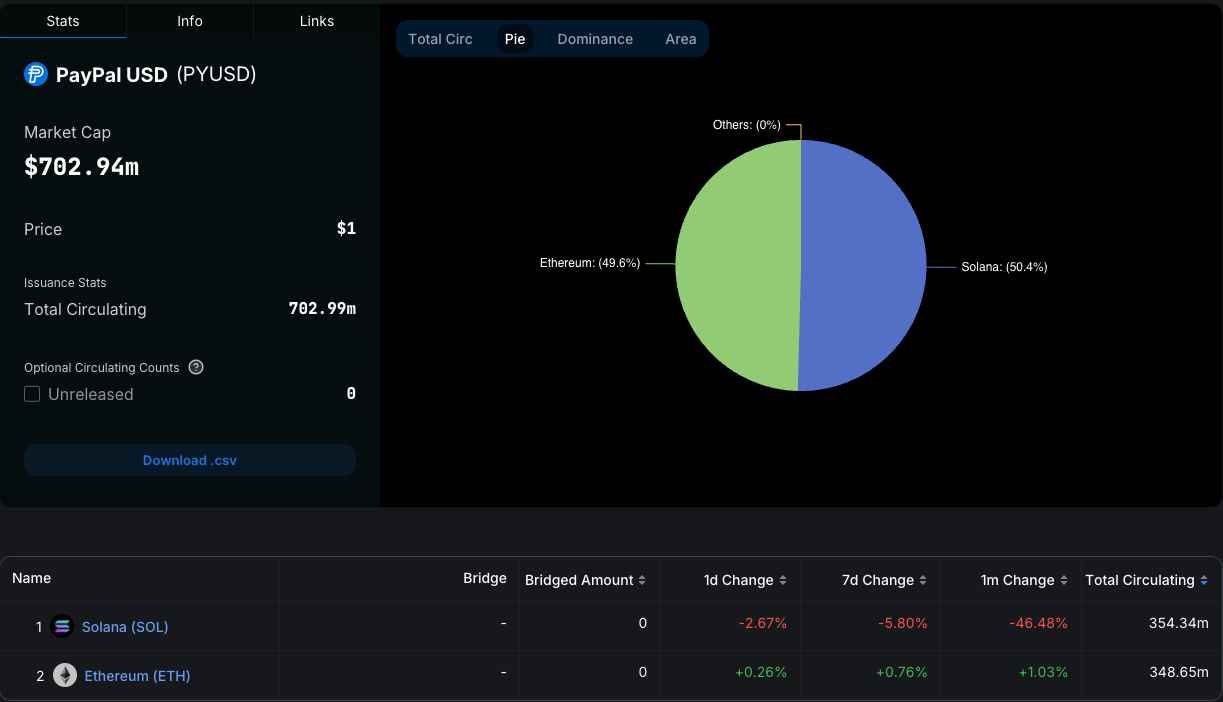The height and width of the screenshot is (702, 1223).
Task: Select the Total Circ chart view
Action: click(440, 39)
